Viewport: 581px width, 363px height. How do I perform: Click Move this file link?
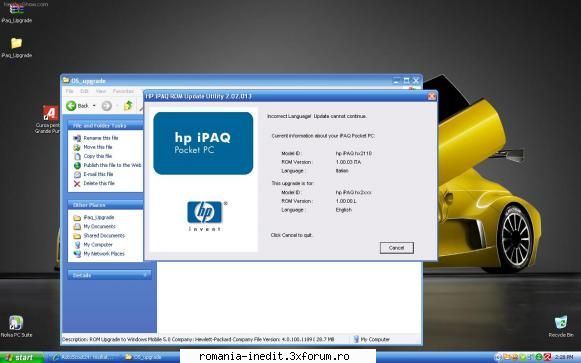[98, 147]
